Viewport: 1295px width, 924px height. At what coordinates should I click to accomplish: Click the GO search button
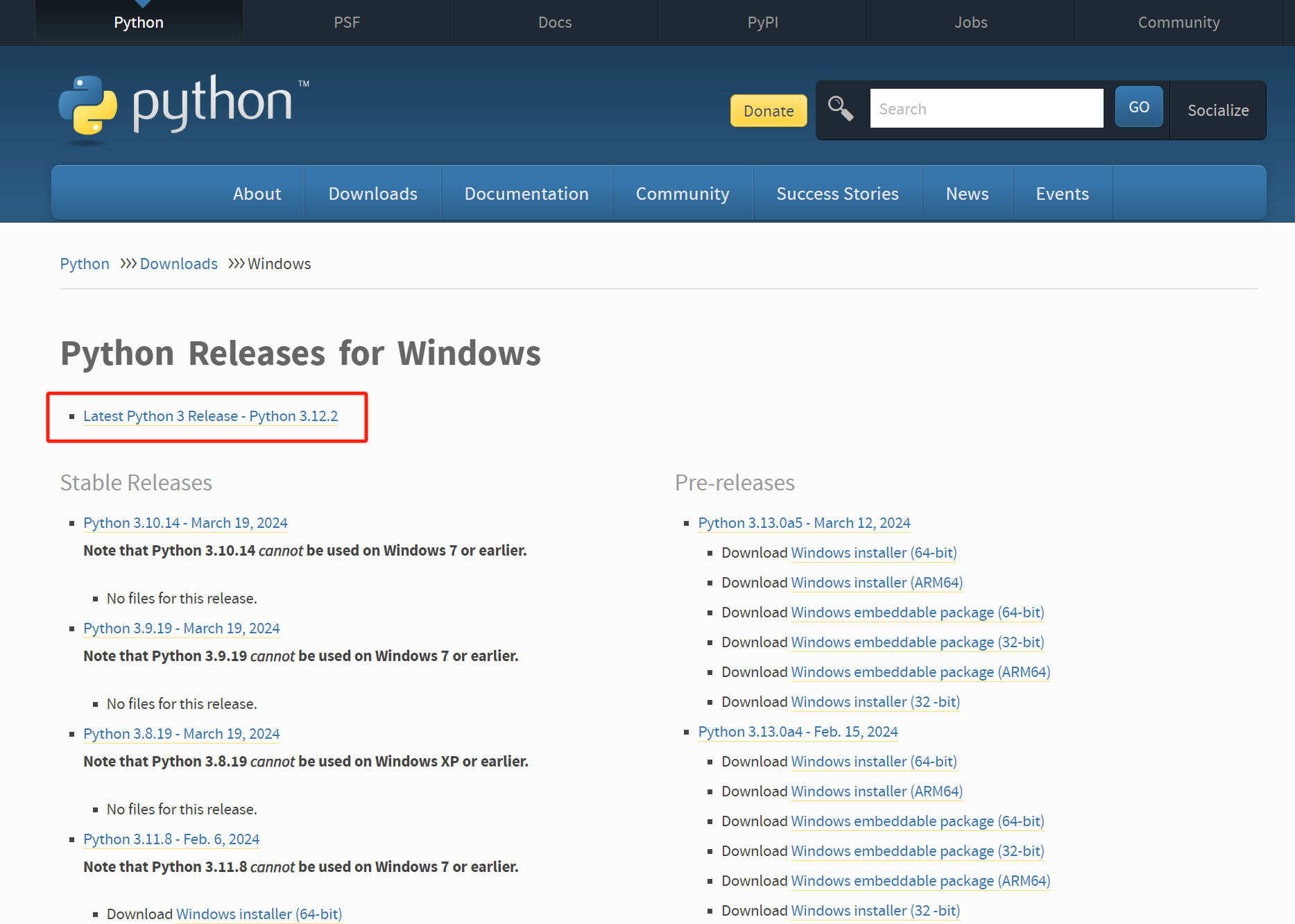click(x=1138, y=107)
